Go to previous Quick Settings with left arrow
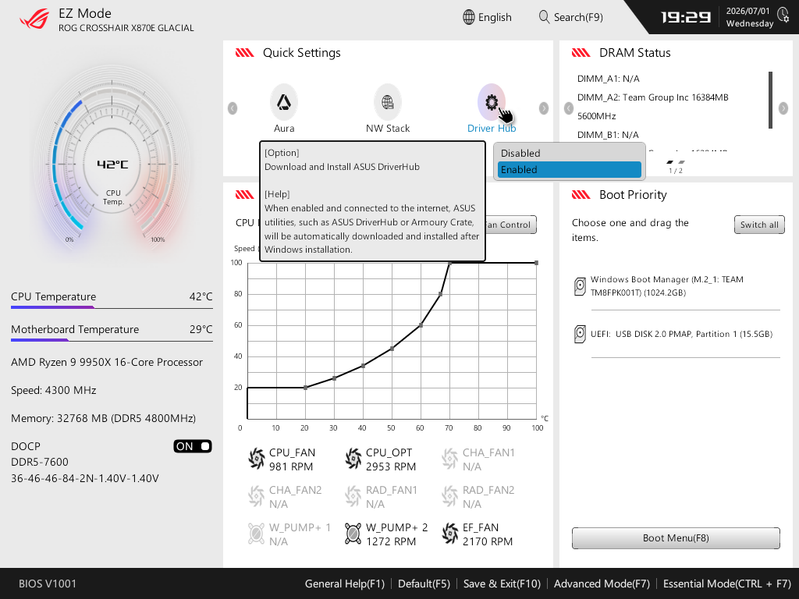This screenshot has width=799, height=599. [x=232, y=108]
